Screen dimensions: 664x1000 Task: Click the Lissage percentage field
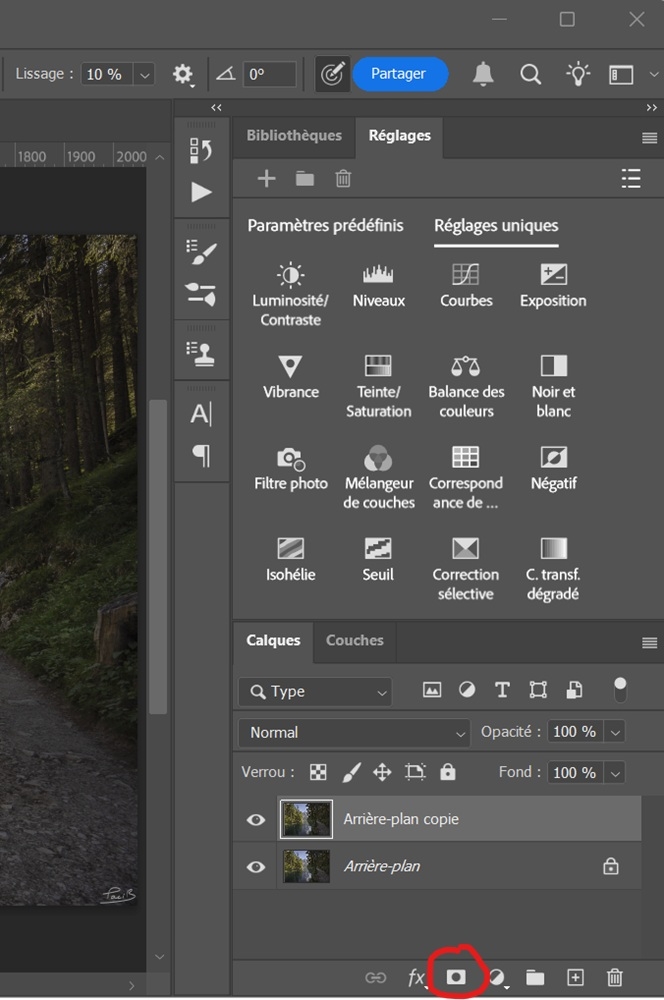tap(107, 74)
